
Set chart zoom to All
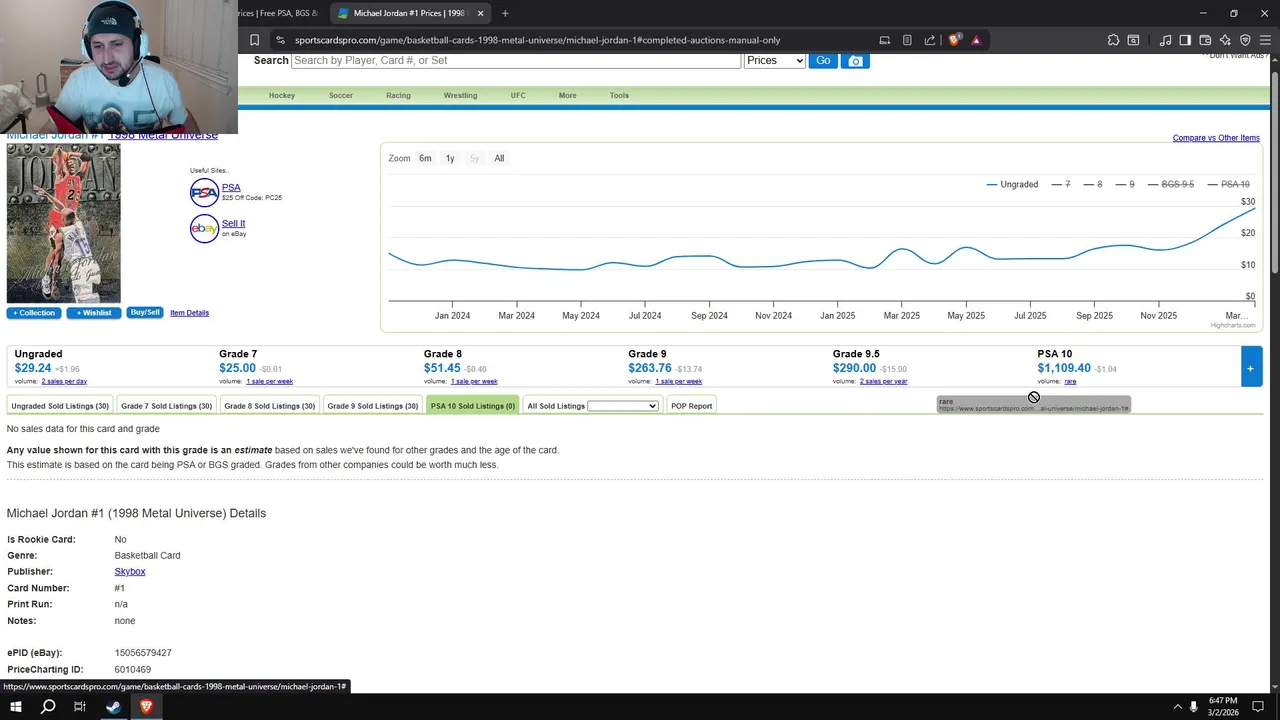499,158
